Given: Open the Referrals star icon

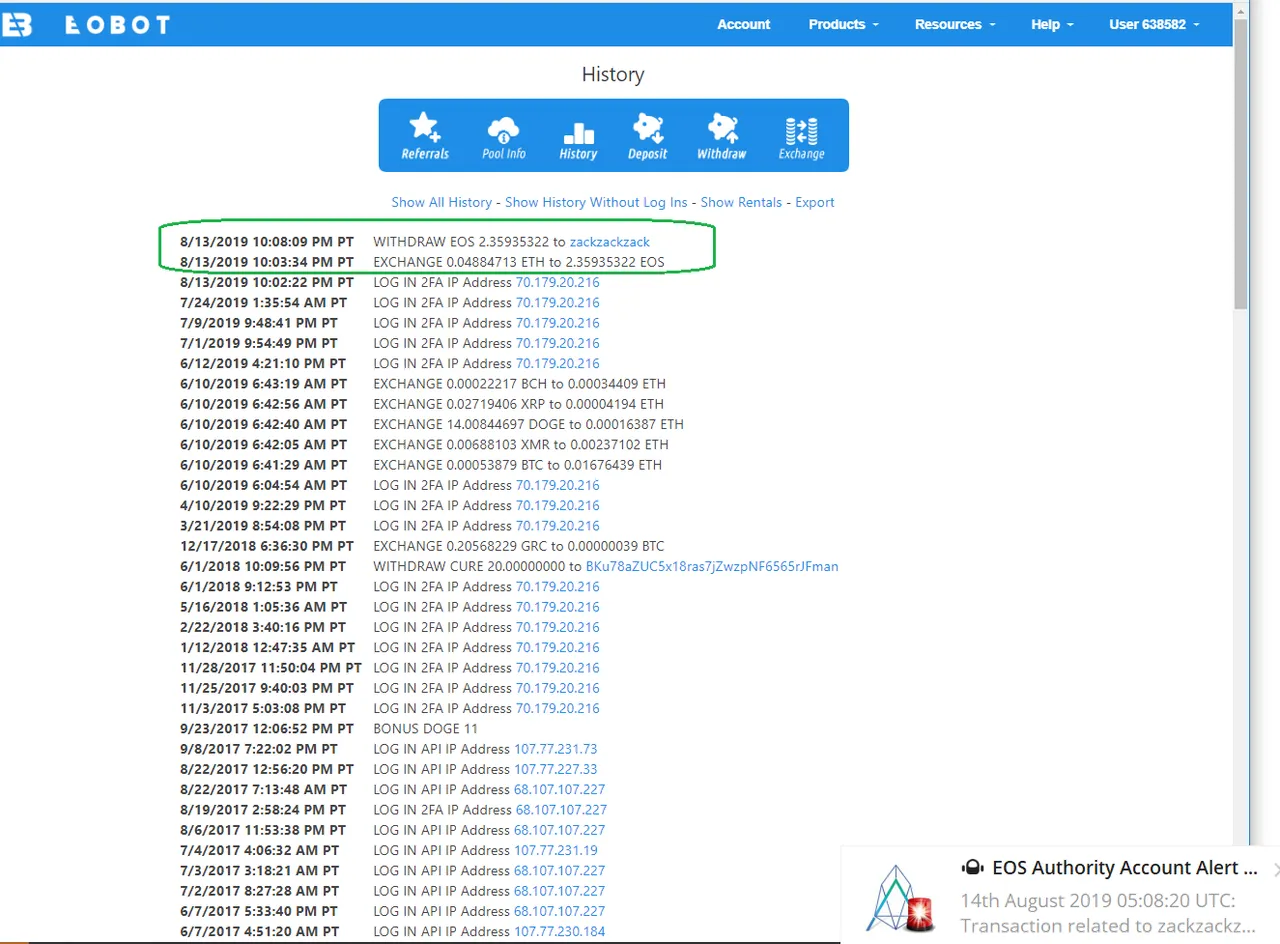Looking at the screenshot, I should click(425, 136).
